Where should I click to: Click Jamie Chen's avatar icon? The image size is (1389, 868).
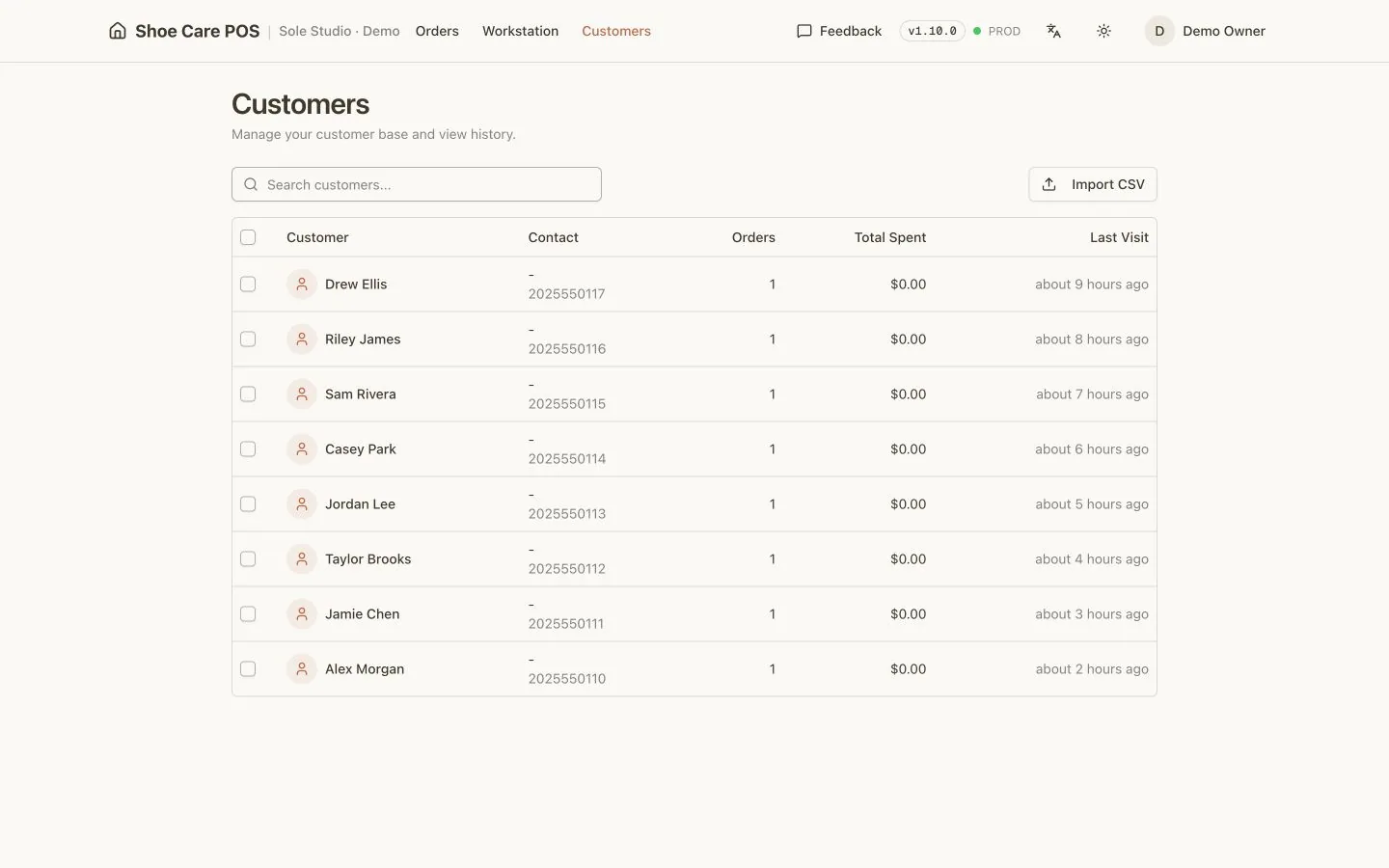point(302,614)
